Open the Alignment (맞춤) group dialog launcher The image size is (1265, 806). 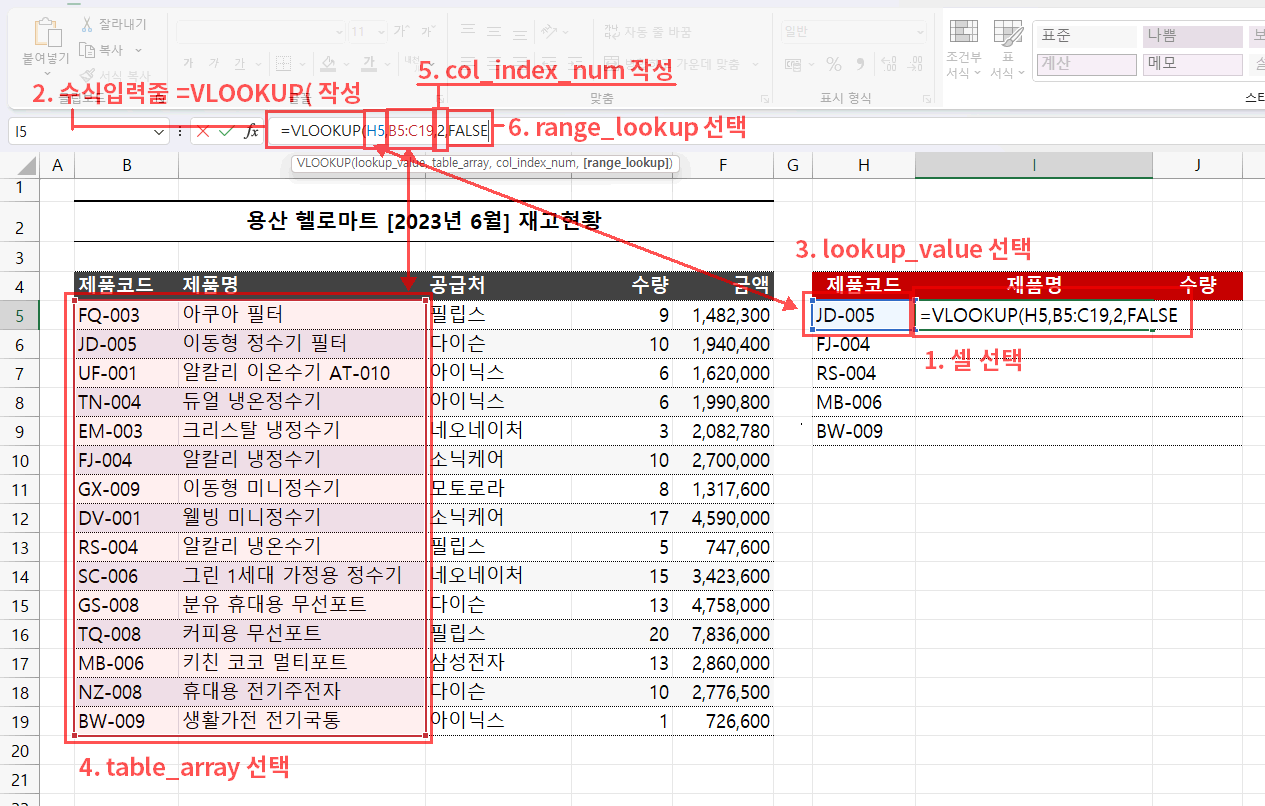(x=764, y=98)
